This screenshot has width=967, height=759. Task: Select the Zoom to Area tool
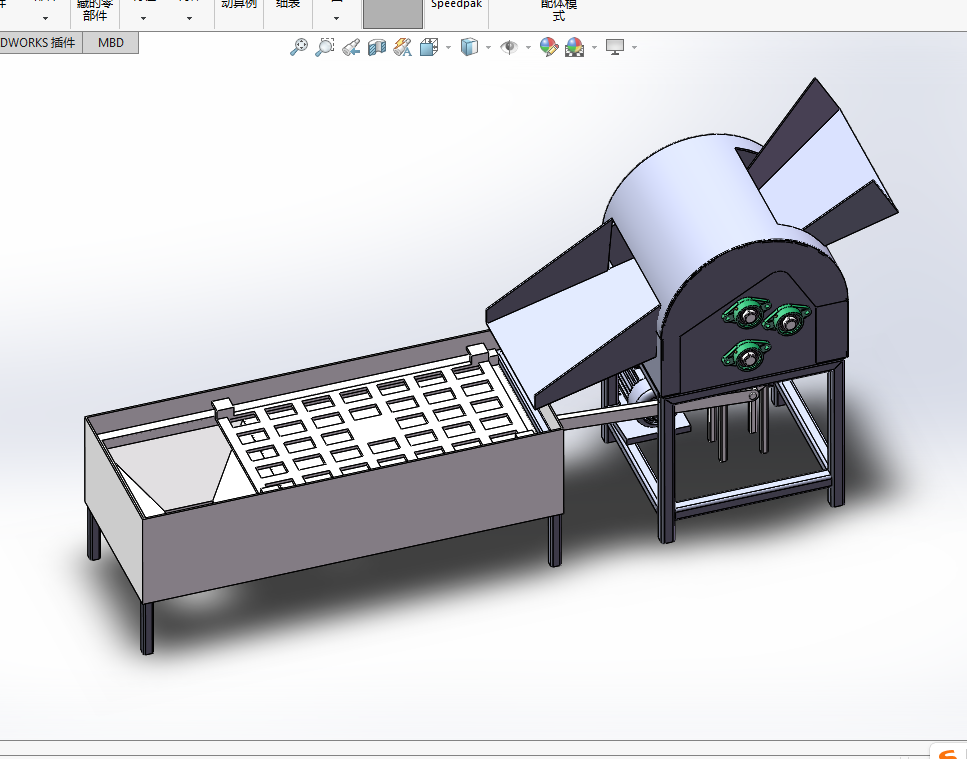pyautogui.click(x=324, y=47)
